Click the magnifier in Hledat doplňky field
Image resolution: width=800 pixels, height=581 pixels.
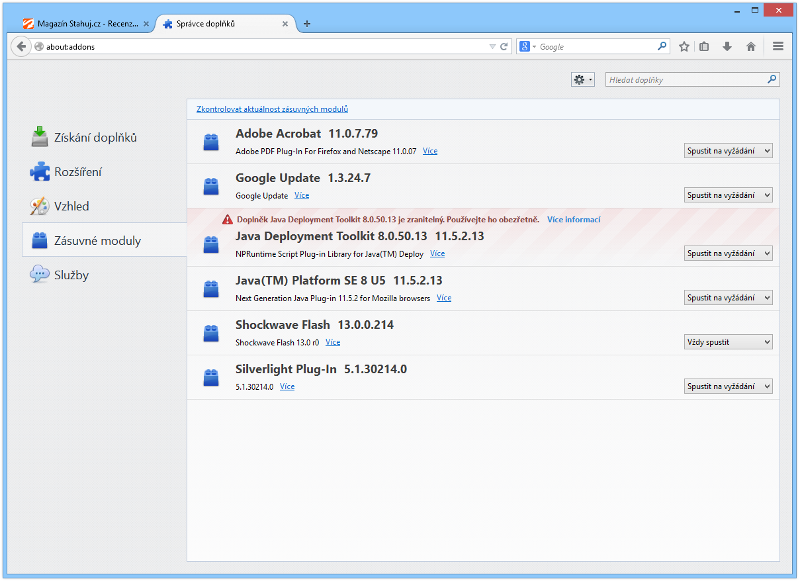pos(772,80)
